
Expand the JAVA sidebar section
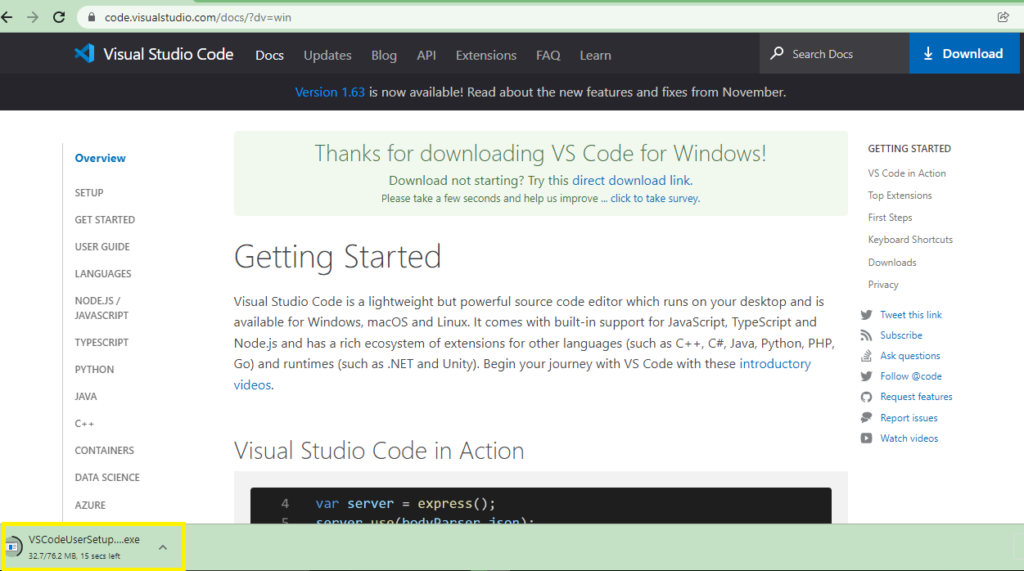point(86,397)
